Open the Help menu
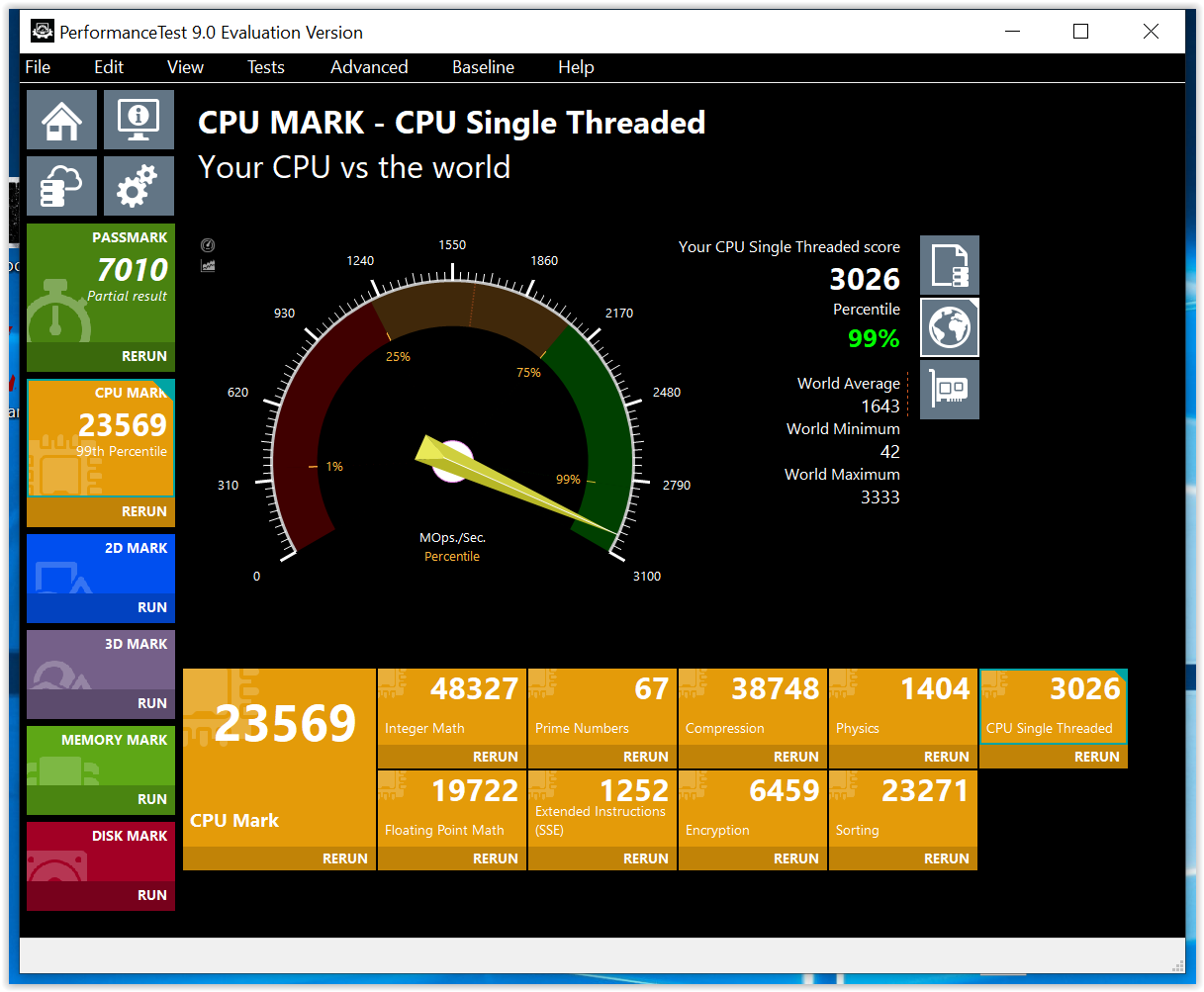Image resolution: width=1204 pixels, height=992 pixels. 576,67
